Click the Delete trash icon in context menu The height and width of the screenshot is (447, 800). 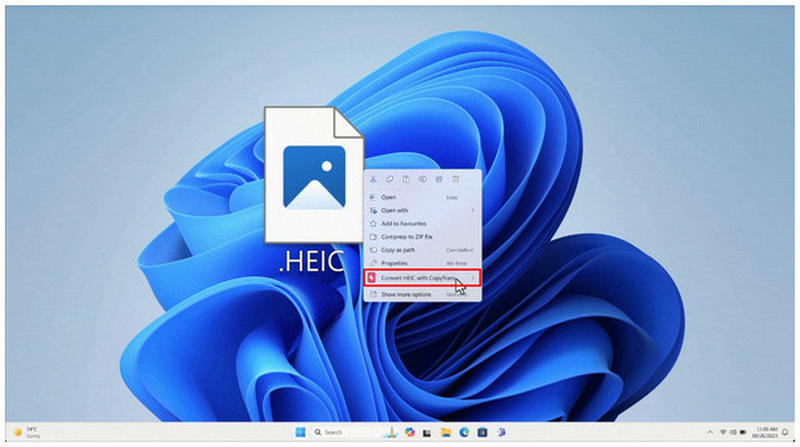[456, 179]
